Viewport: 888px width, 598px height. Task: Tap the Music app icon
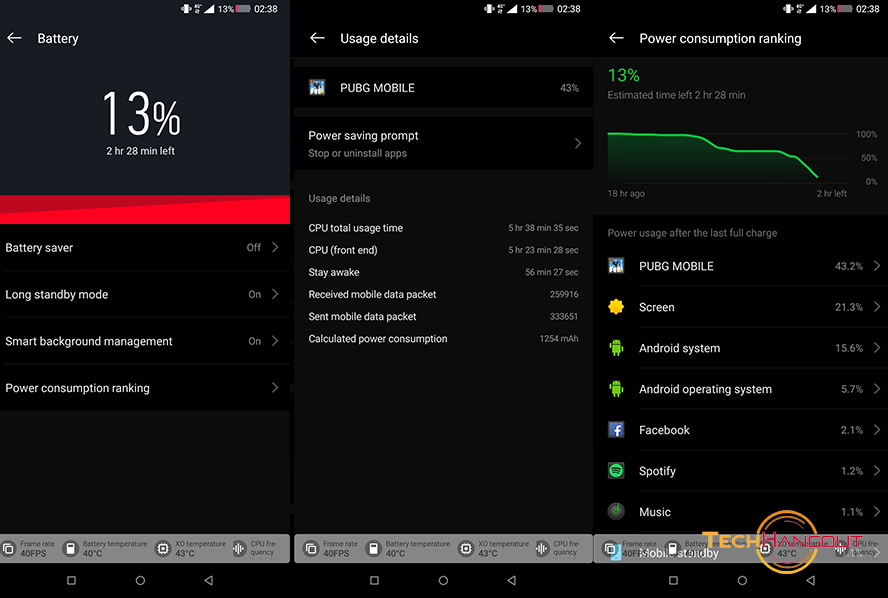pos(616,511)
